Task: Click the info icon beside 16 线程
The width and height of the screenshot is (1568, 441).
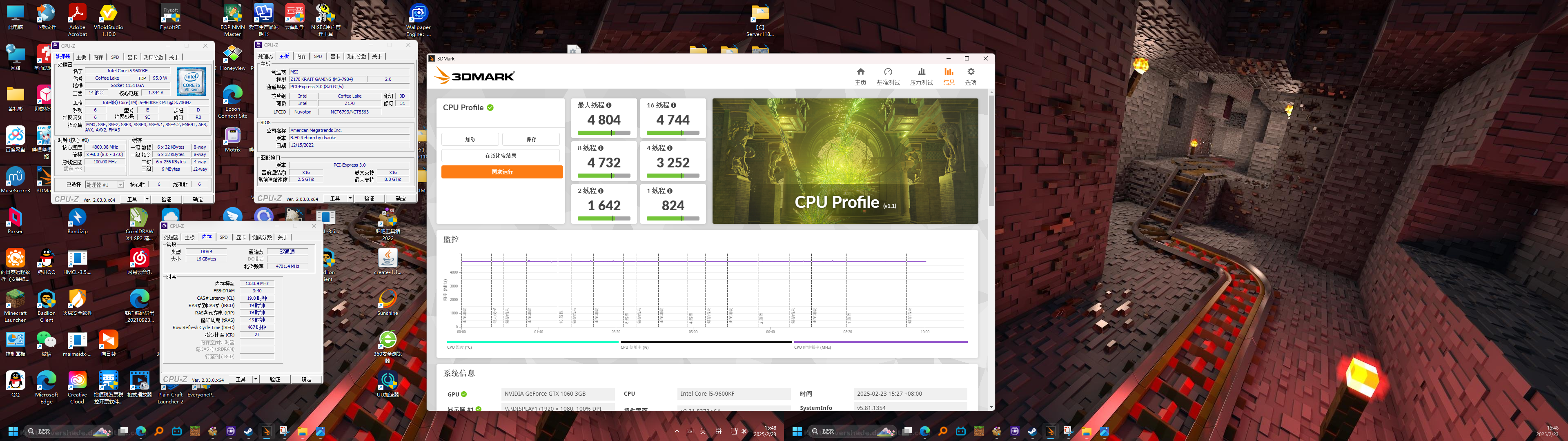Action: tap(673, 105)
